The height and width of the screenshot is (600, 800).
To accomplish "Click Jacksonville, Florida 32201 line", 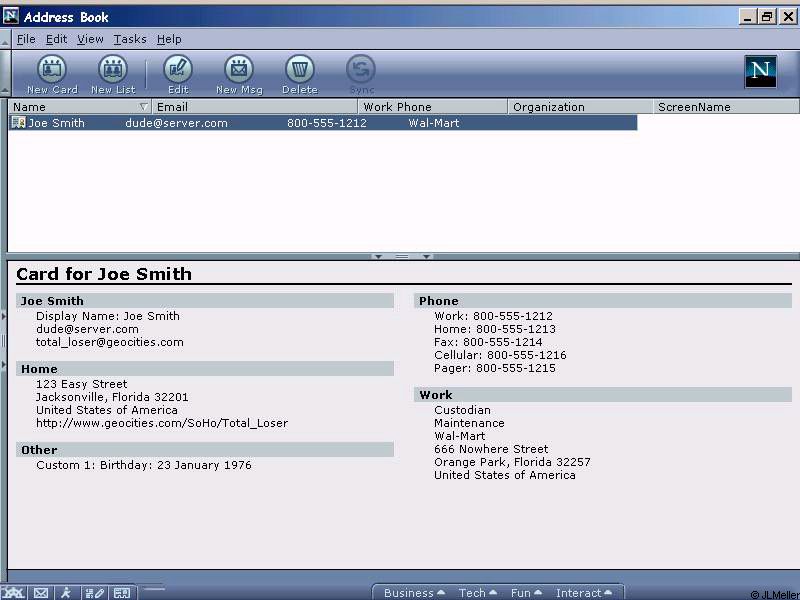I will pos(112,397).
